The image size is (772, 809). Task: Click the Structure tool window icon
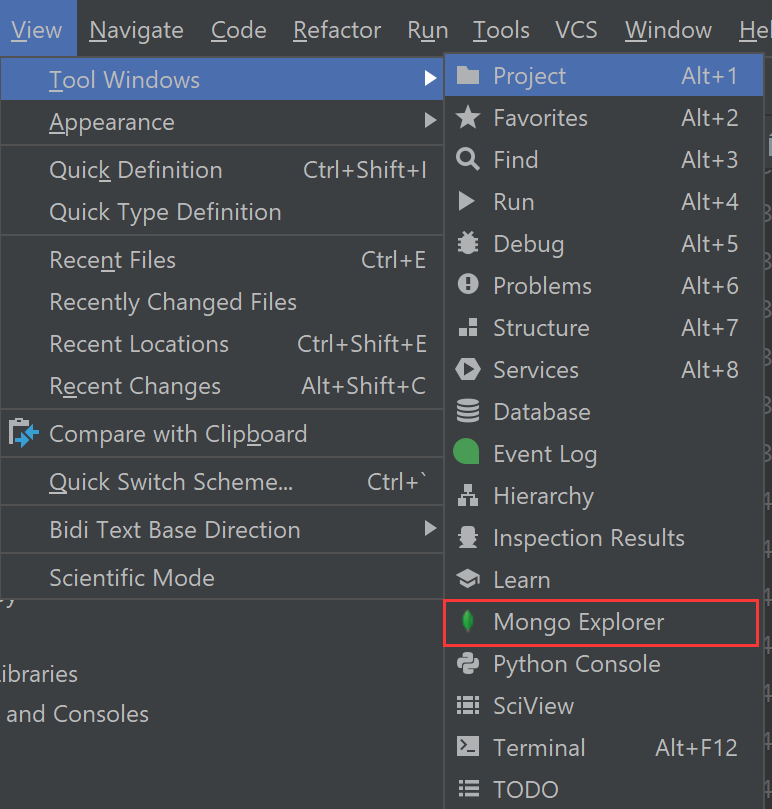(466, 327)
